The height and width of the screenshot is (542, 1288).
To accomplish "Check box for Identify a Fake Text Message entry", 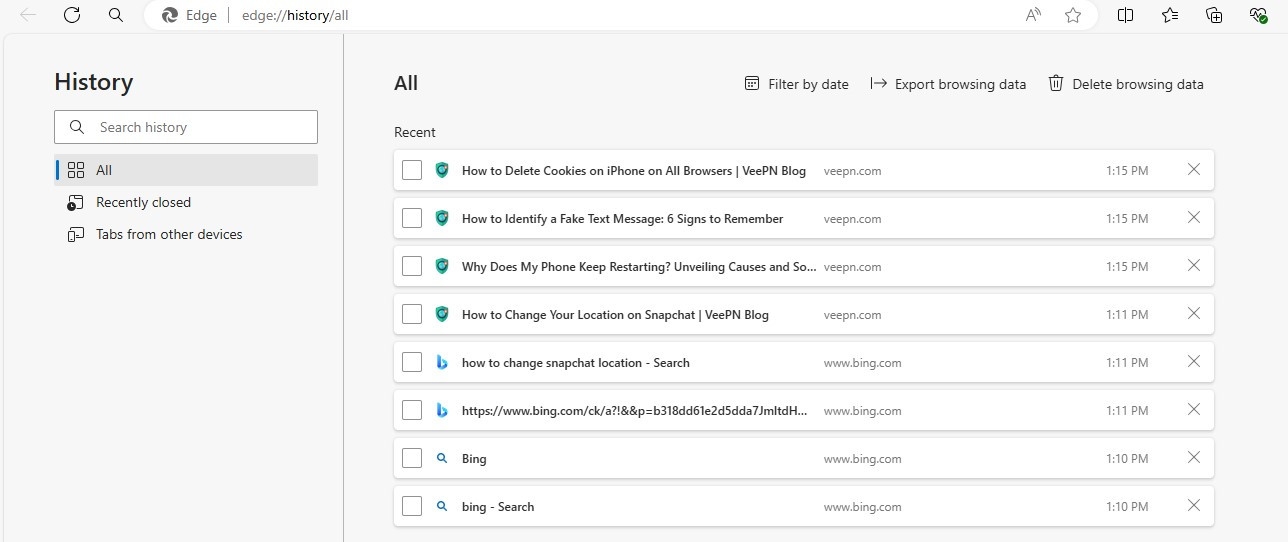I will (412, 218).
